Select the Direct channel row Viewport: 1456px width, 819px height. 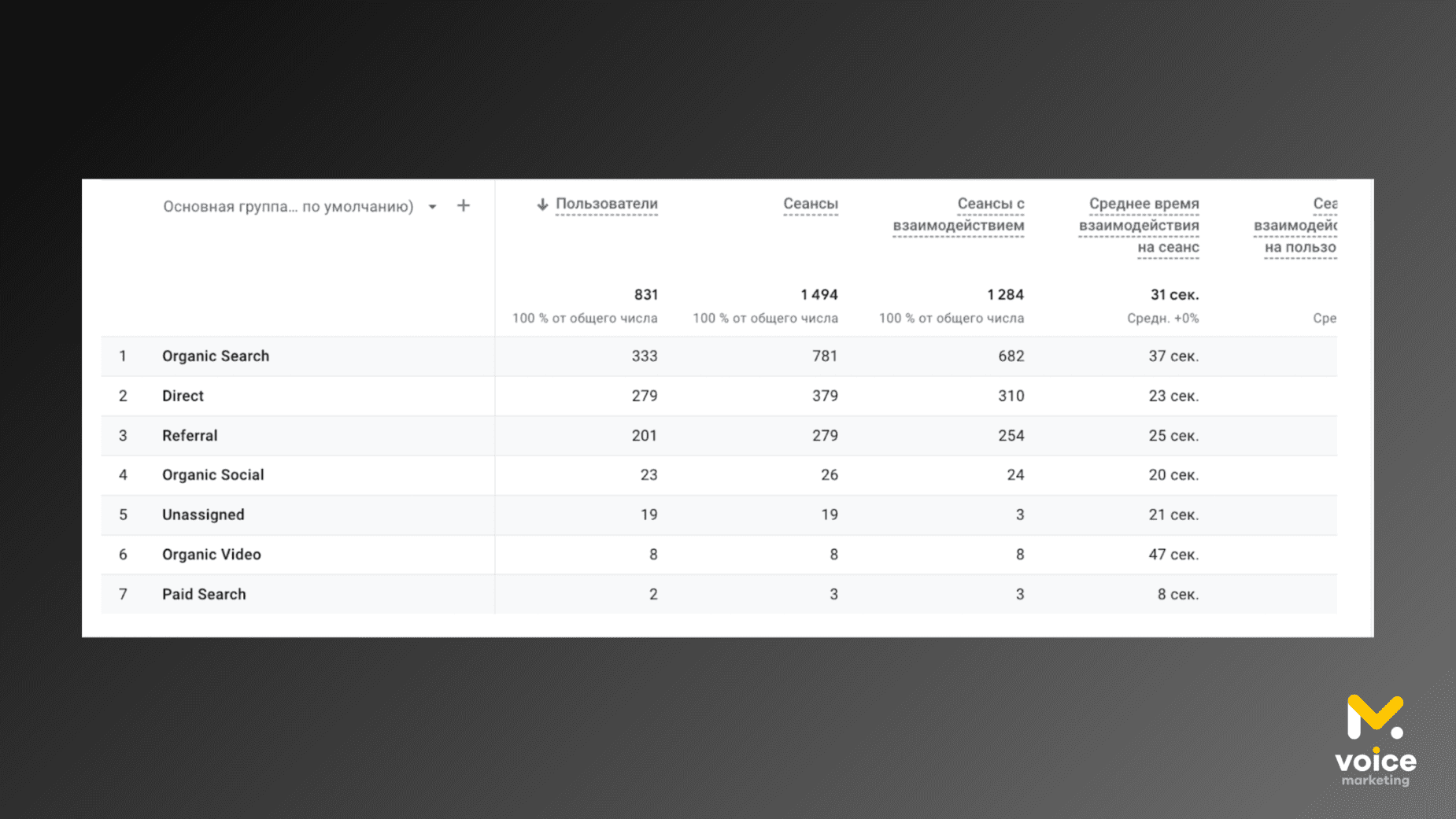click(183, 396)
